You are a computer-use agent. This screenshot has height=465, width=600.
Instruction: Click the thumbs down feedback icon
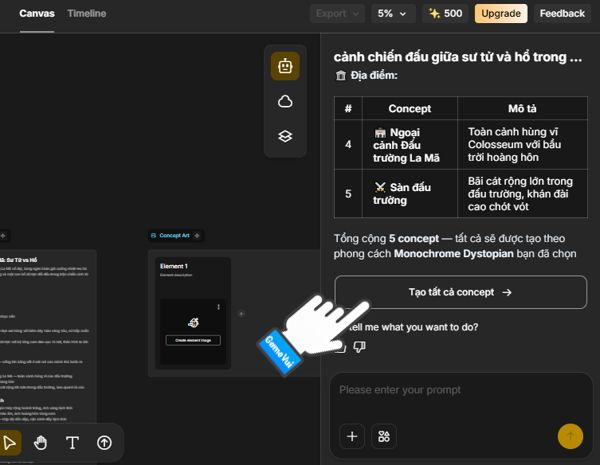359,347
